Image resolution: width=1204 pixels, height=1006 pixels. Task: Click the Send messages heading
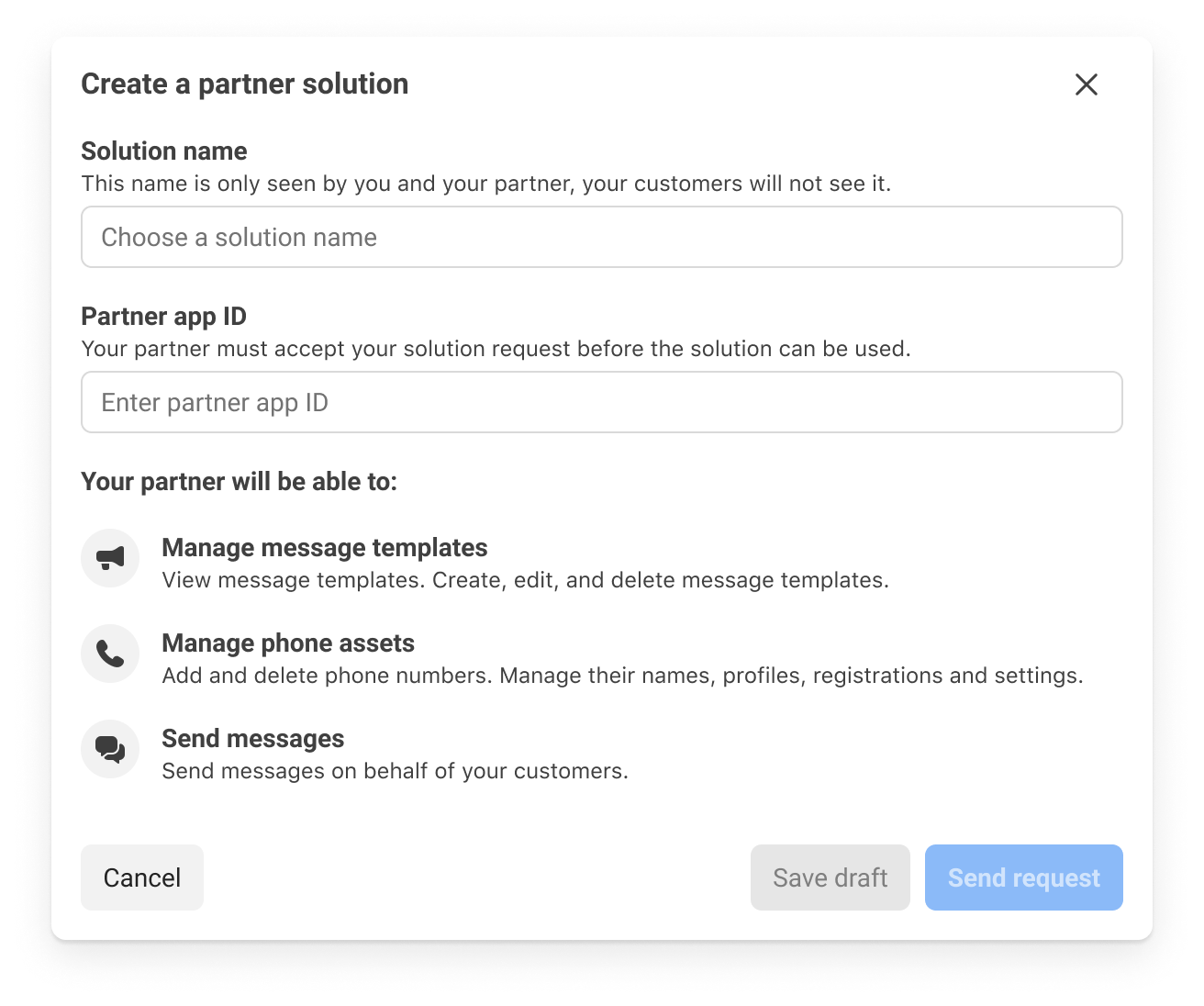(x=252, y=738)
